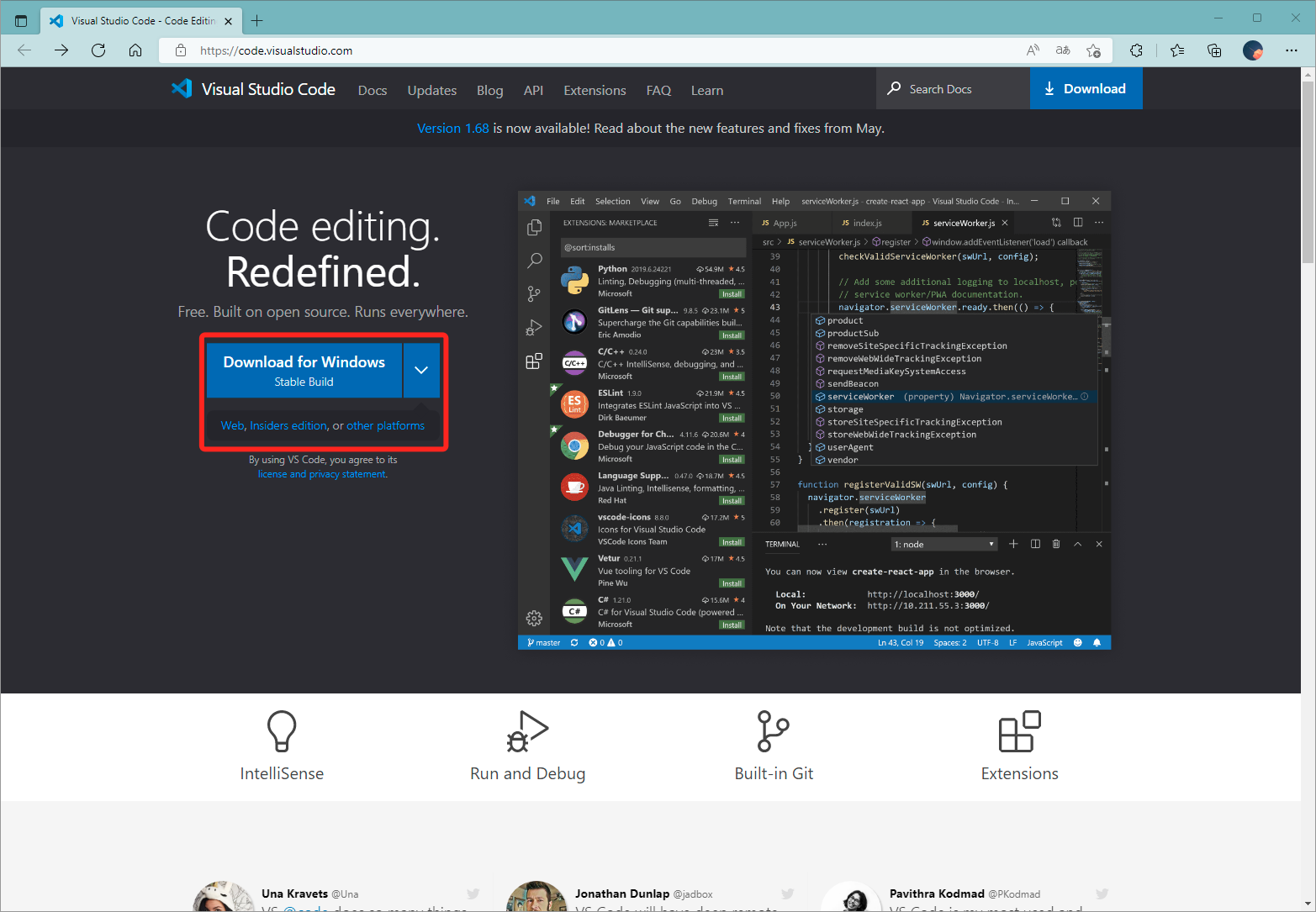Screen dimensions: 1316x912
Task: Open the Favorites list icon
Action: (x=1177, y=50)
